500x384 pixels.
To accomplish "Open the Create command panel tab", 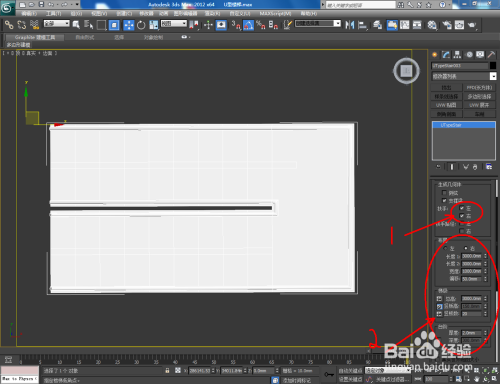I will click(x=435, y=55).
